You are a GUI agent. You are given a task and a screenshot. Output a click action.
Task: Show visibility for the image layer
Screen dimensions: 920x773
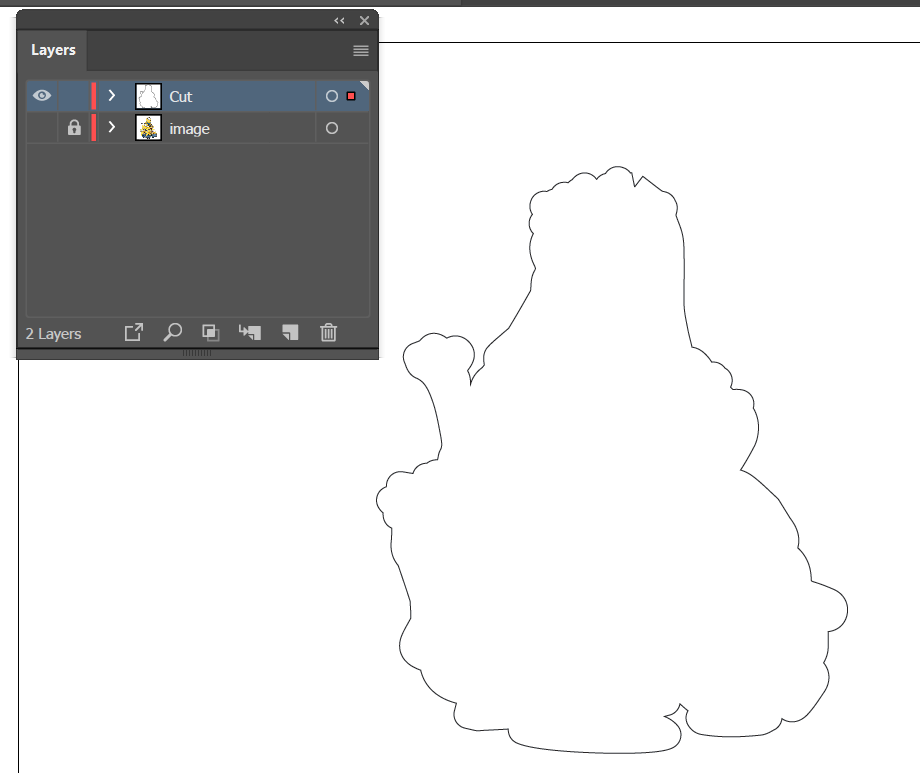[x=41, y=128]
